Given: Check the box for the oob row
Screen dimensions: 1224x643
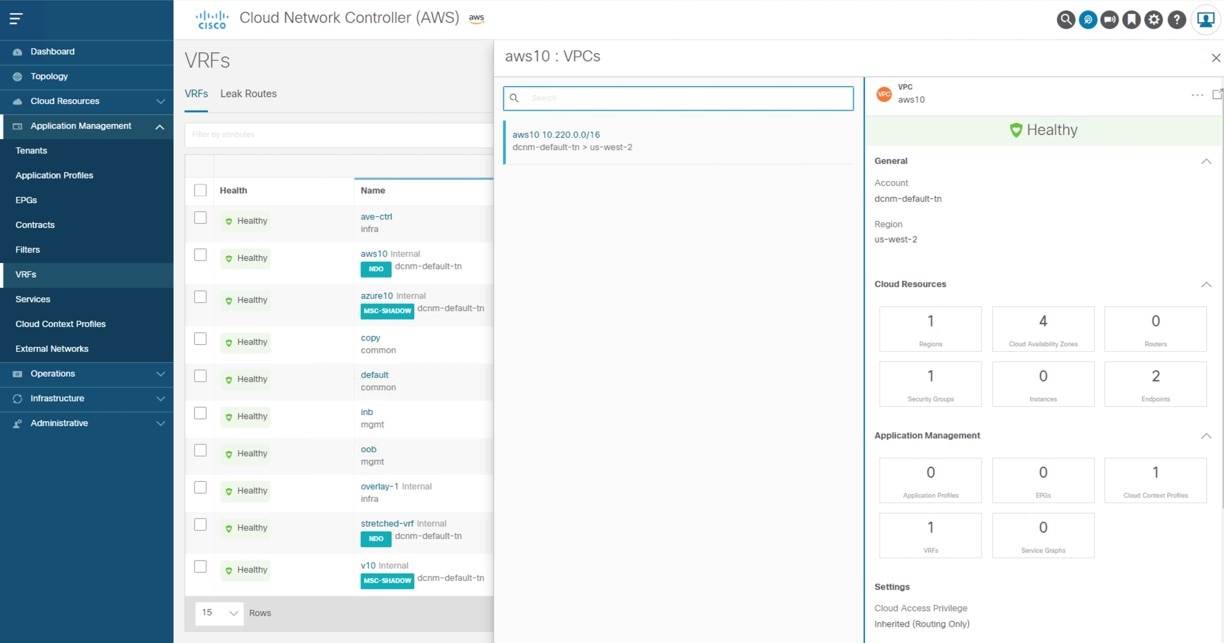Looking at the screenshot, I should pyautogui.click(x=200, y=450).
